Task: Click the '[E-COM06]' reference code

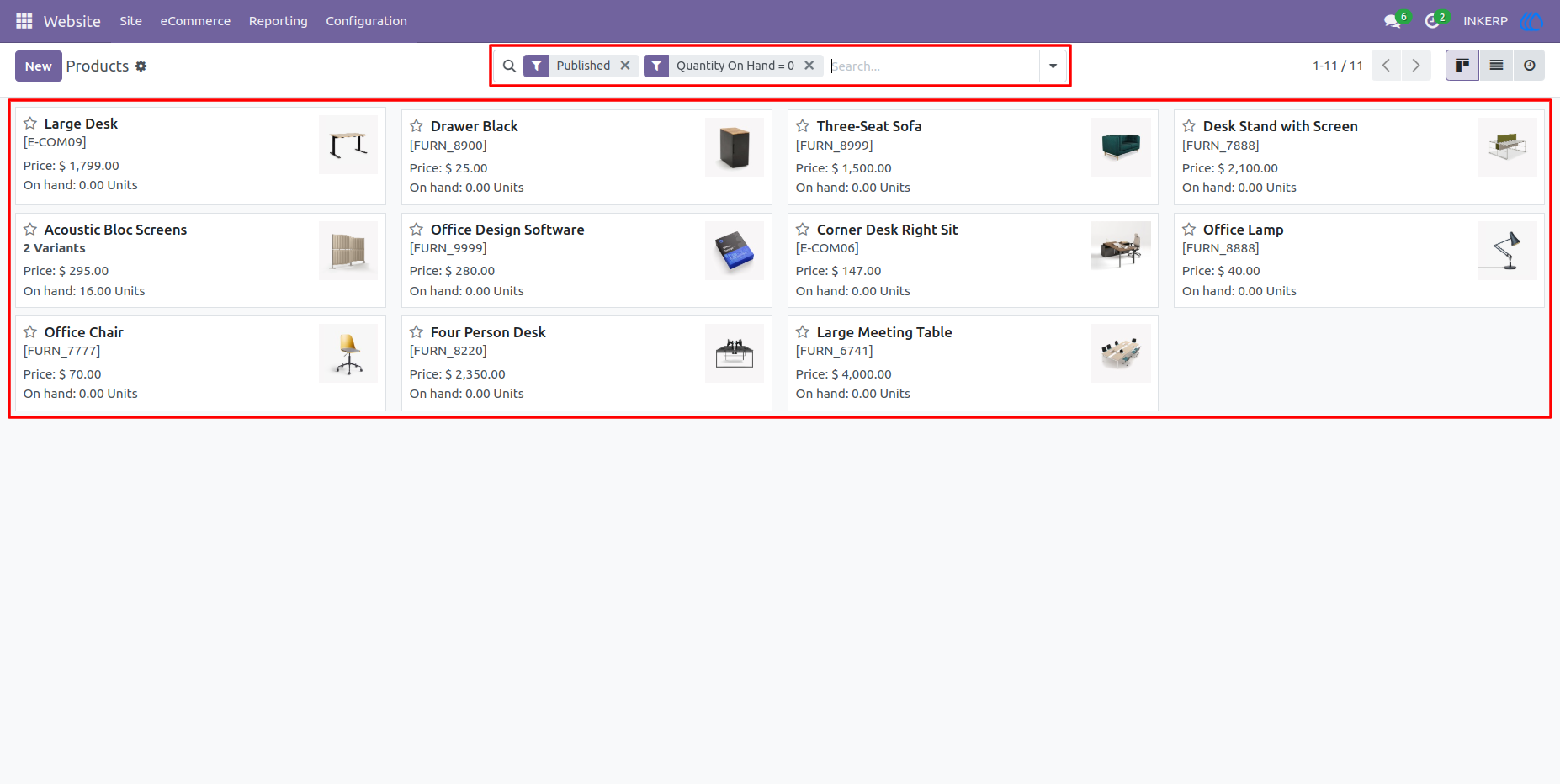Action: click(x=827, y=248)
